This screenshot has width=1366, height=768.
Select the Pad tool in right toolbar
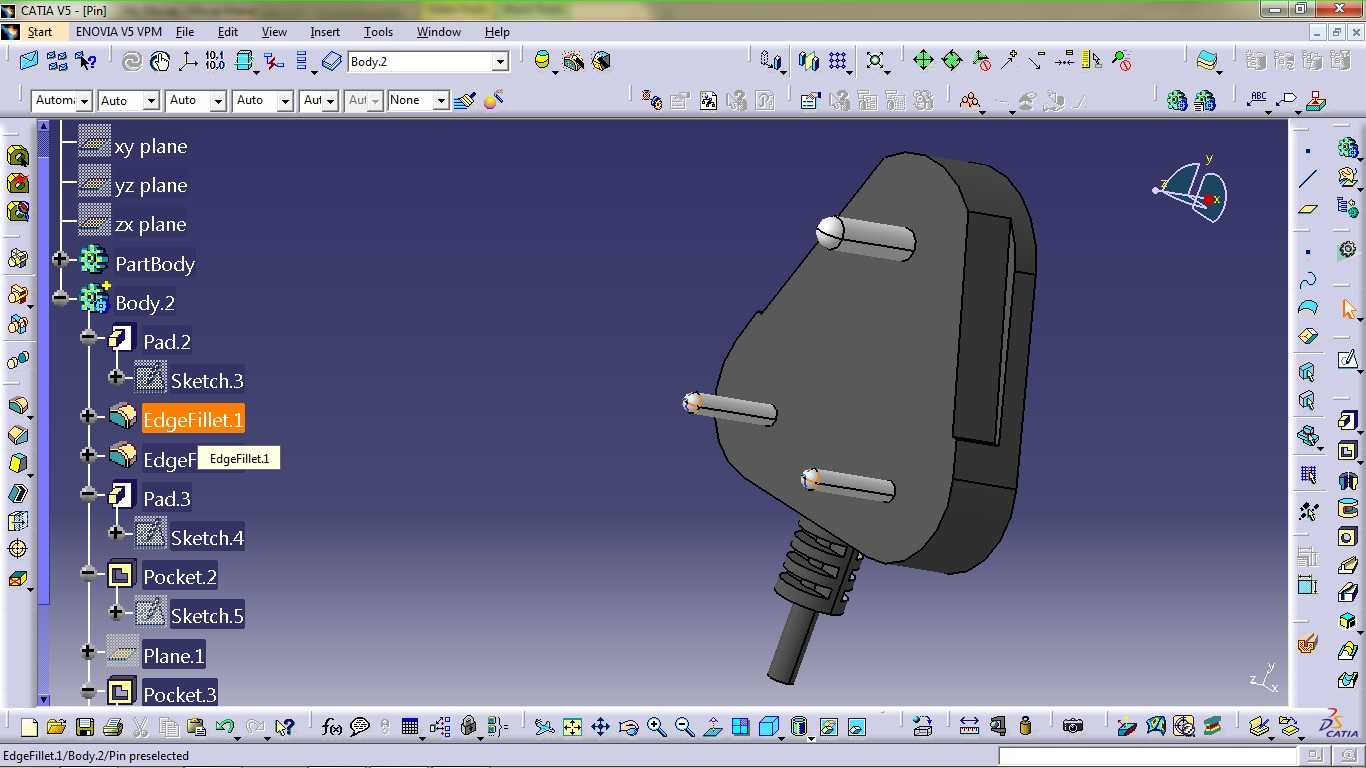click(1348, 421)
